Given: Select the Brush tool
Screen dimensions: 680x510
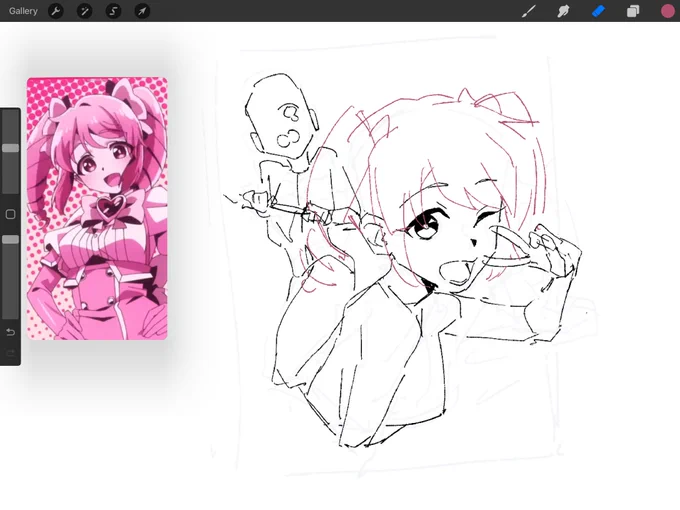Looking at the screenshot, I should [529, 11].
